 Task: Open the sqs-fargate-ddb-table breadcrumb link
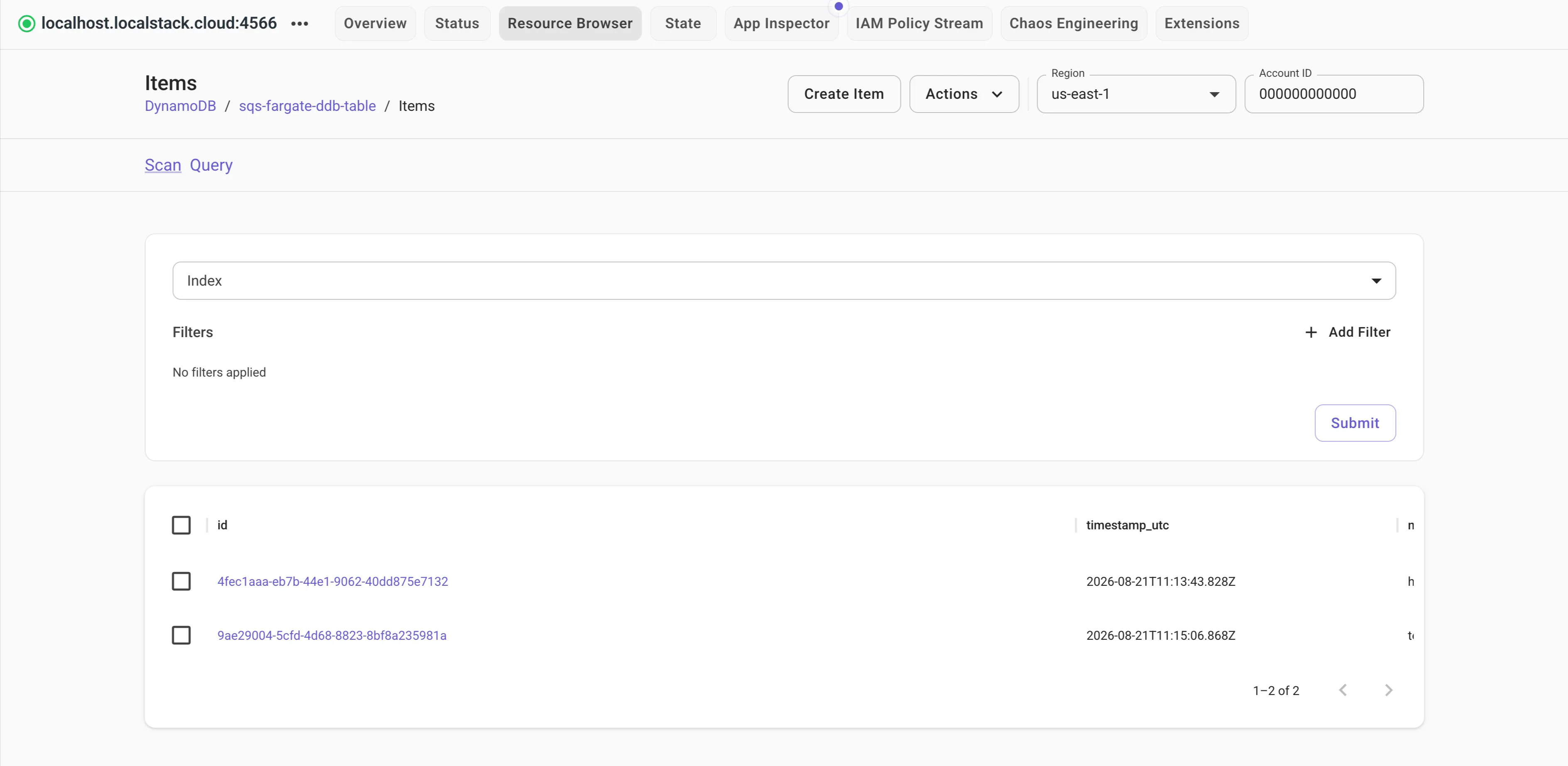[x=307, y=106]
